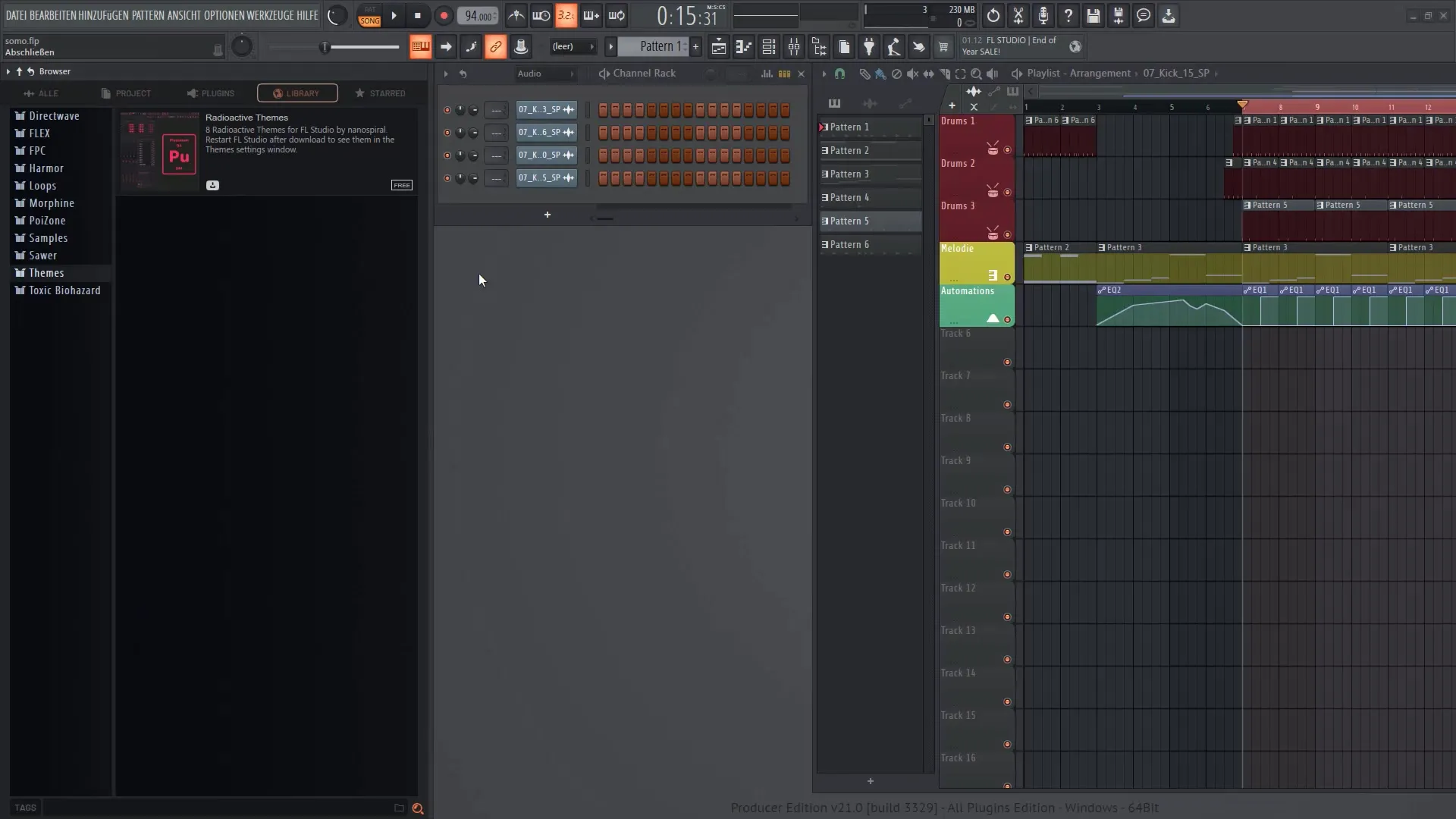
Task: Switch to the ALLE browser tab
Action: point(41,93)
